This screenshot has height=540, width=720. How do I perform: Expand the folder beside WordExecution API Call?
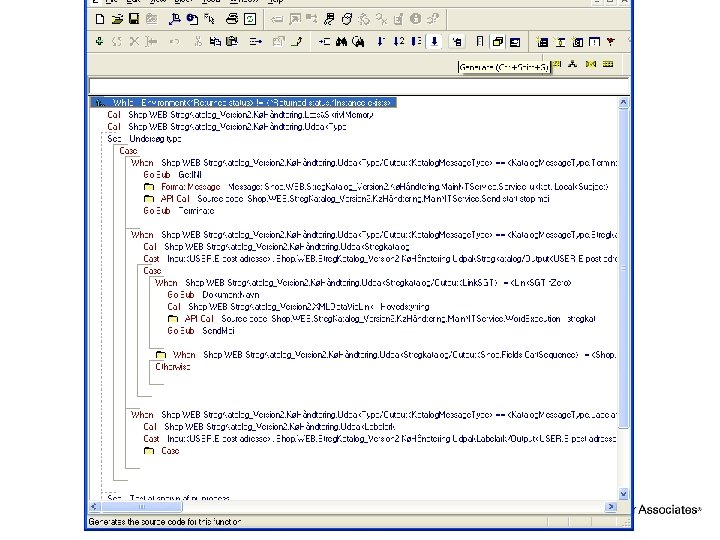tap(173, 319)
